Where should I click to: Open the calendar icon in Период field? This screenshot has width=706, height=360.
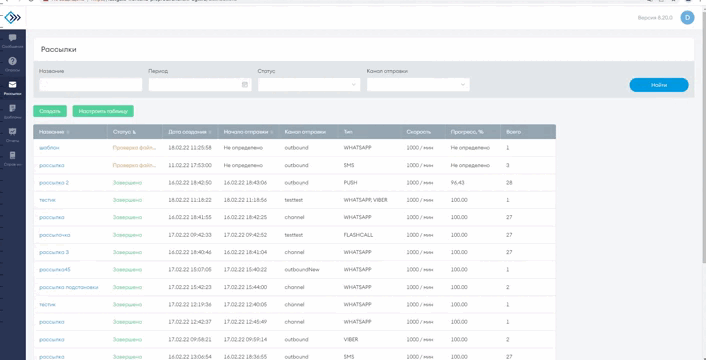click(x=245, y=85)
